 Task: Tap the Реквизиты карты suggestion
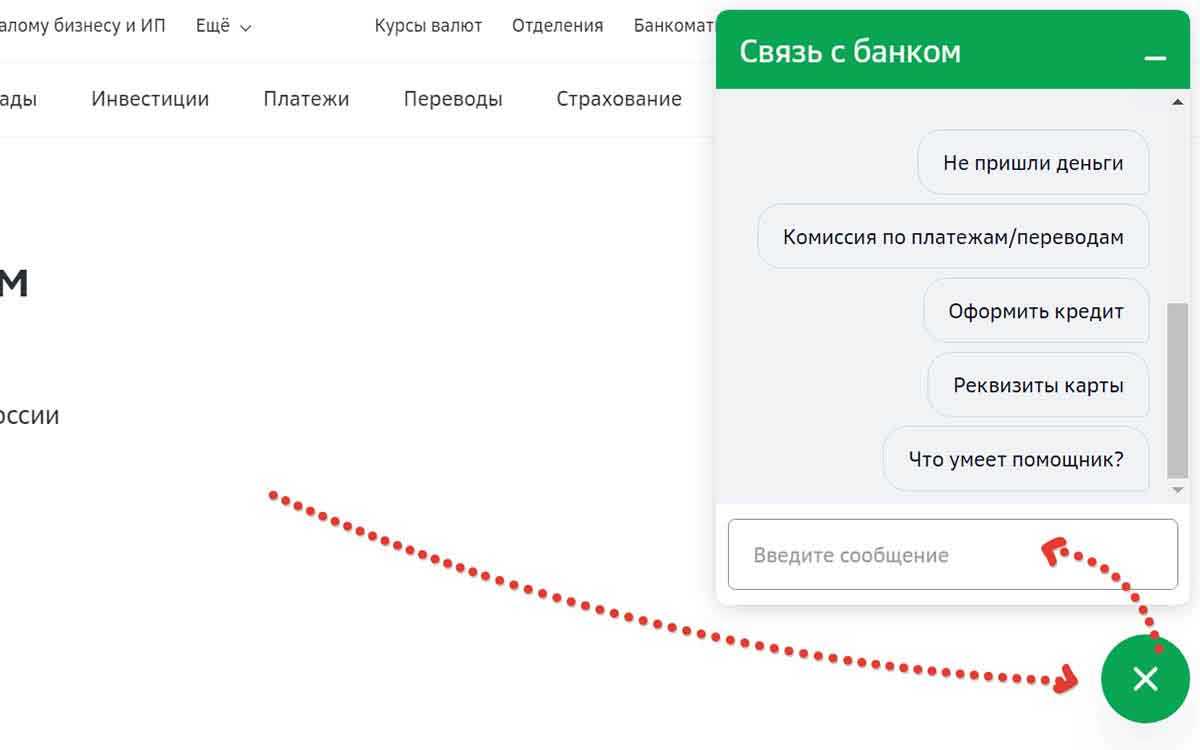click(1038, 385)
